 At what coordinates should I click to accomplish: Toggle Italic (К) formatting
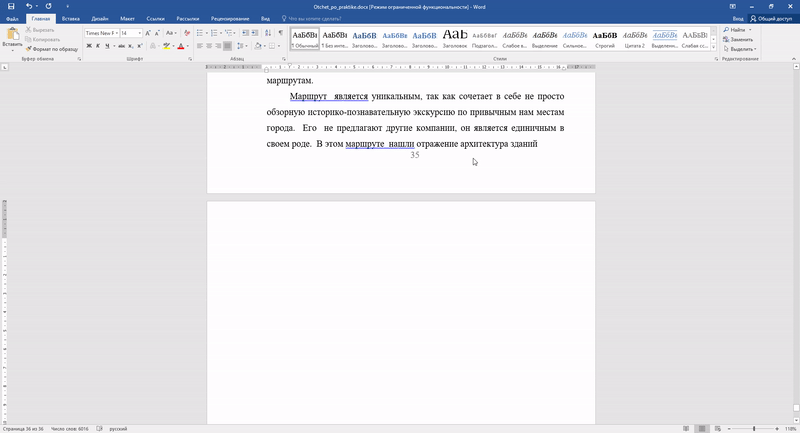pos(98,46)
